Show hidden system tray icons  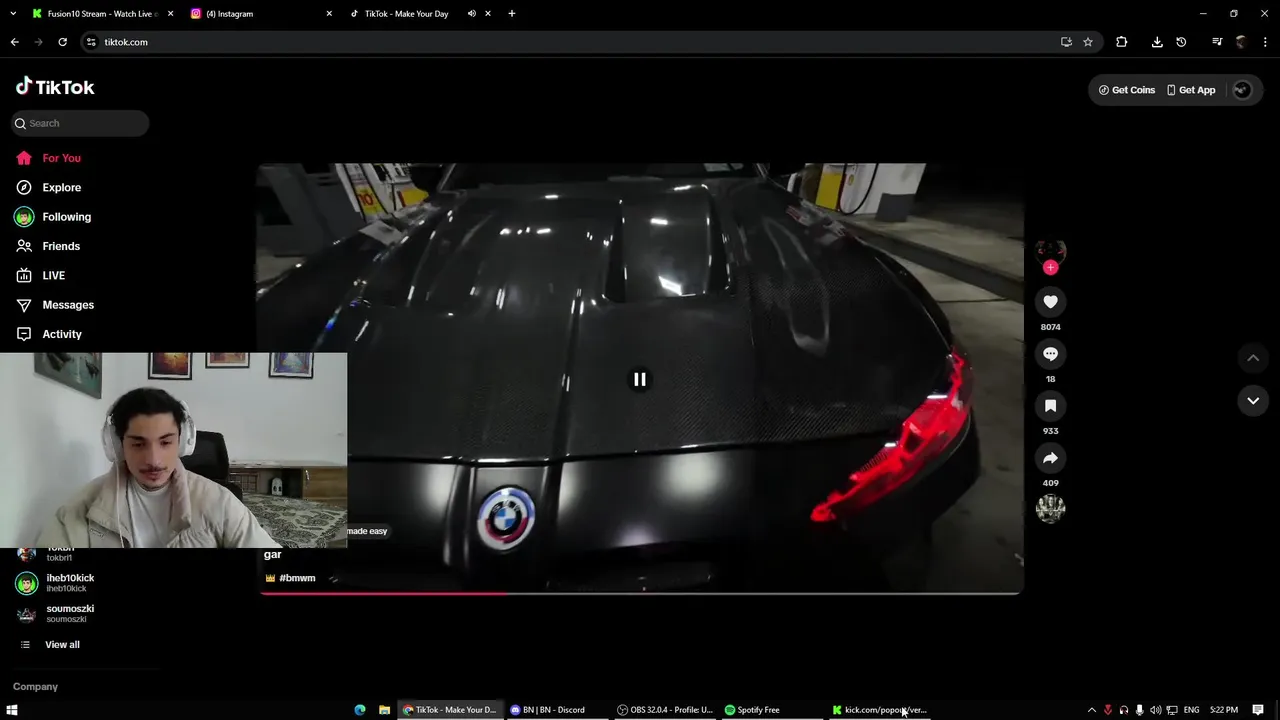tap(1091, 710)
